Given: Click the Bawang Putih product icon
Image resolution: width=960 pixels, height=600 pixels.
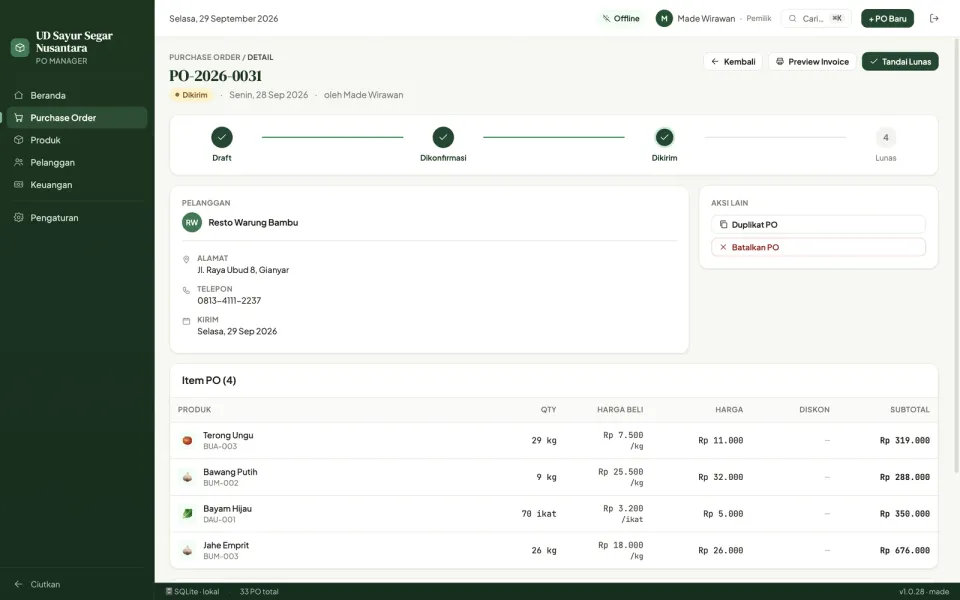Looking at the screenshot, I should (x=187, y=477).
